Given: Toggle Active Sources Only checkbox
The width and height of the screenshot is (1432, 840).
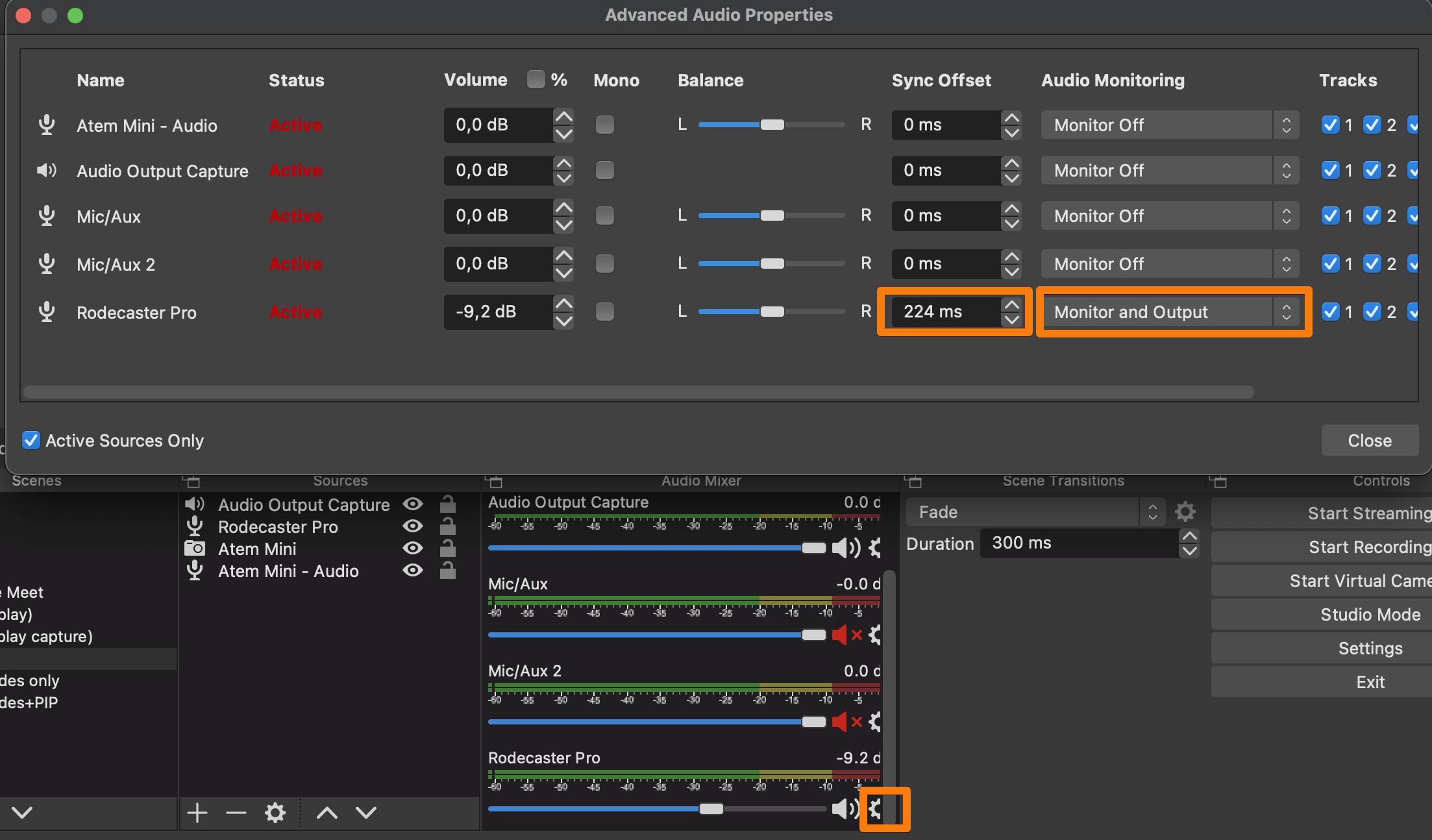Looking at the screenshot, I should pyautogui.click(x=31, y=440).
